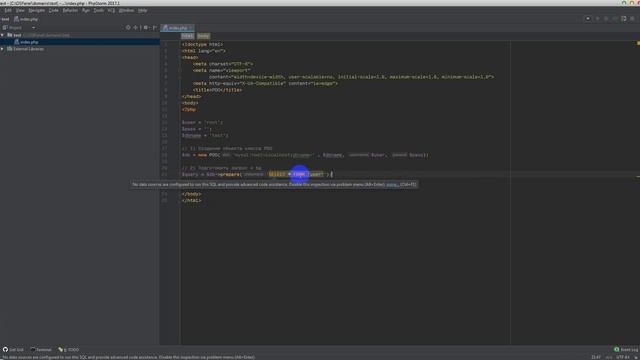Open the Window menu
Viewport: 640px width, 360px height.
pyautogui.click(x=127, y=10)
